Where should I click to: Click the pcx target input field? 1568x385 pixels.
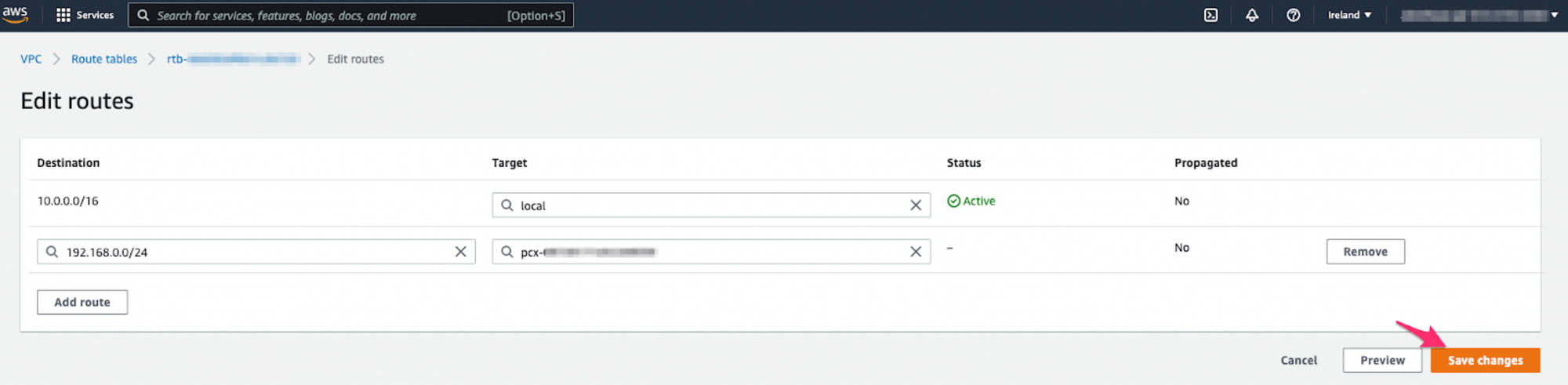(706, 252)
